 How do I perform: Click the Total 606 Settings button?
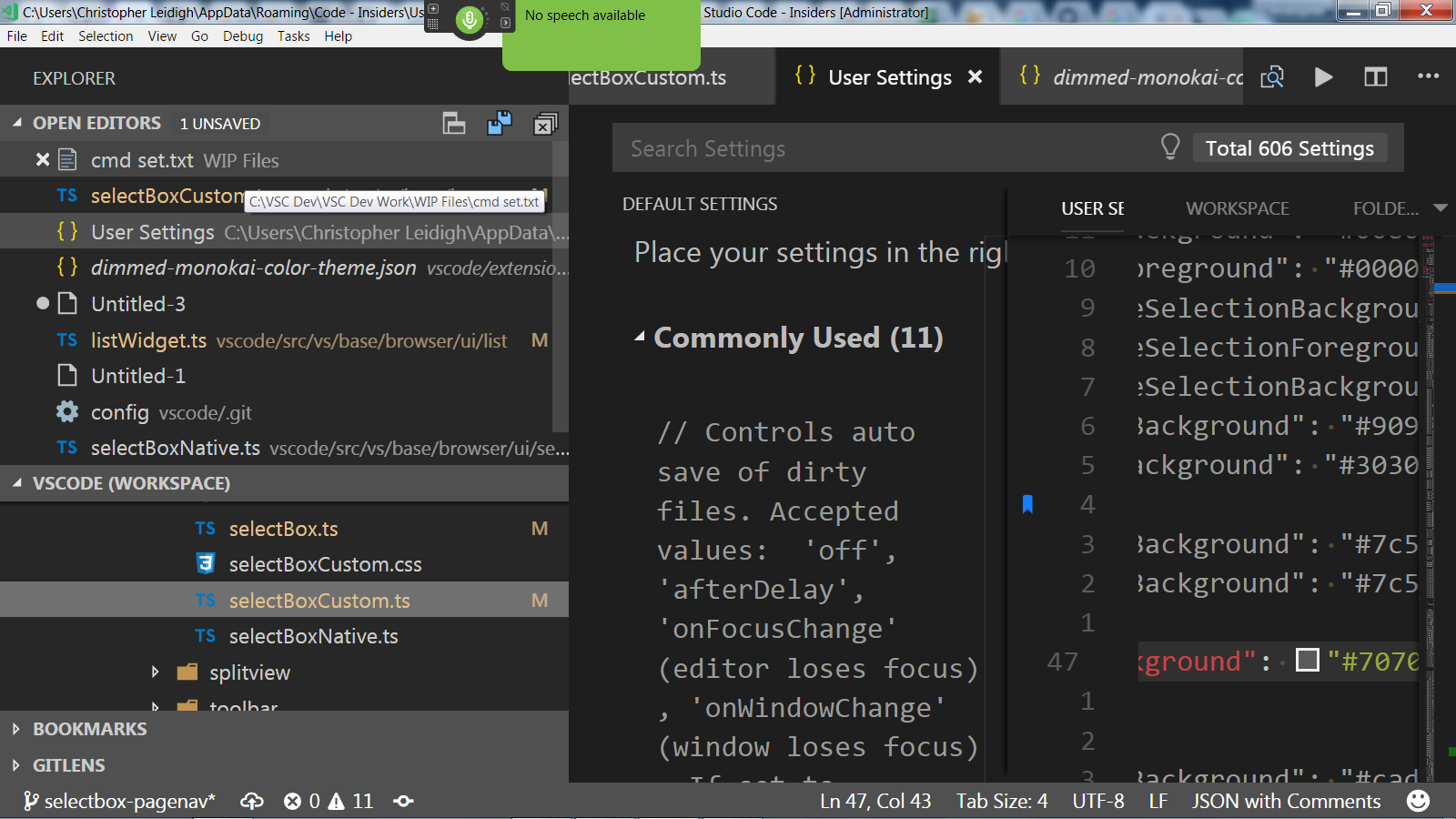[1289, 147]
